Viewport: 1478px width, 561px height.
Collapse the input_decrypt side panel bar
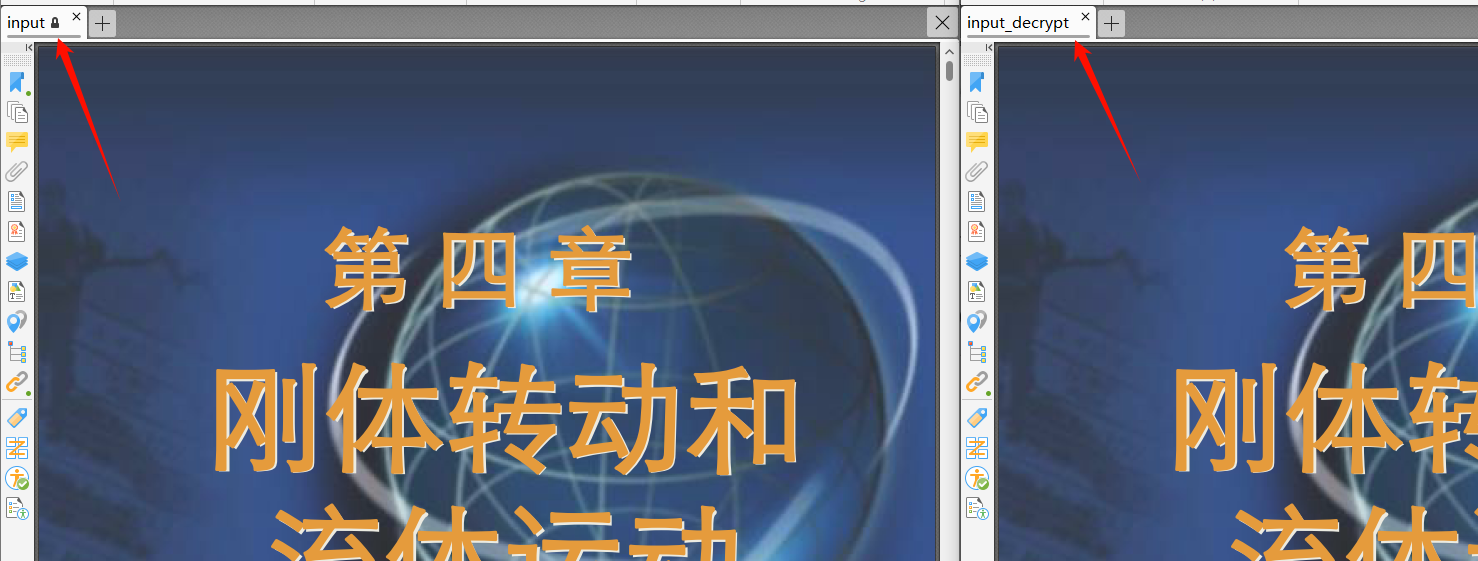(x=988, y=47)
